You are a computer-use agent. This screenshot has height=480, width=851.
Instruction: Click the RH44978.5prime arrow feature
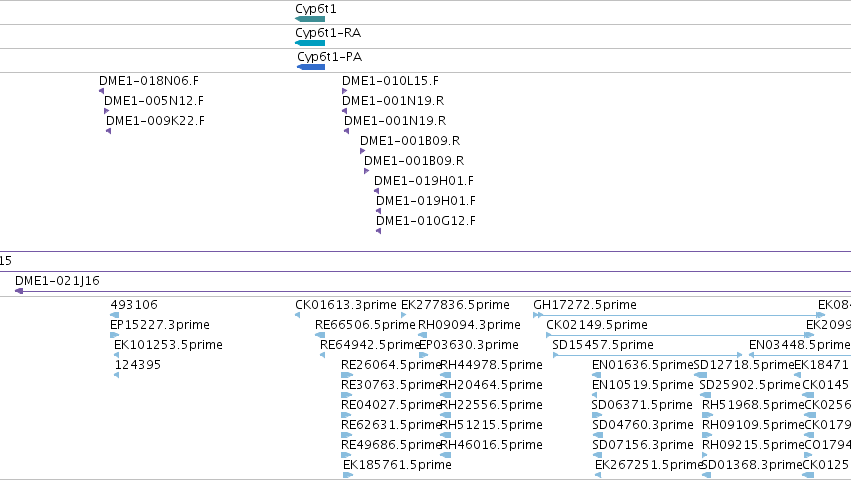tap(446, 375)
